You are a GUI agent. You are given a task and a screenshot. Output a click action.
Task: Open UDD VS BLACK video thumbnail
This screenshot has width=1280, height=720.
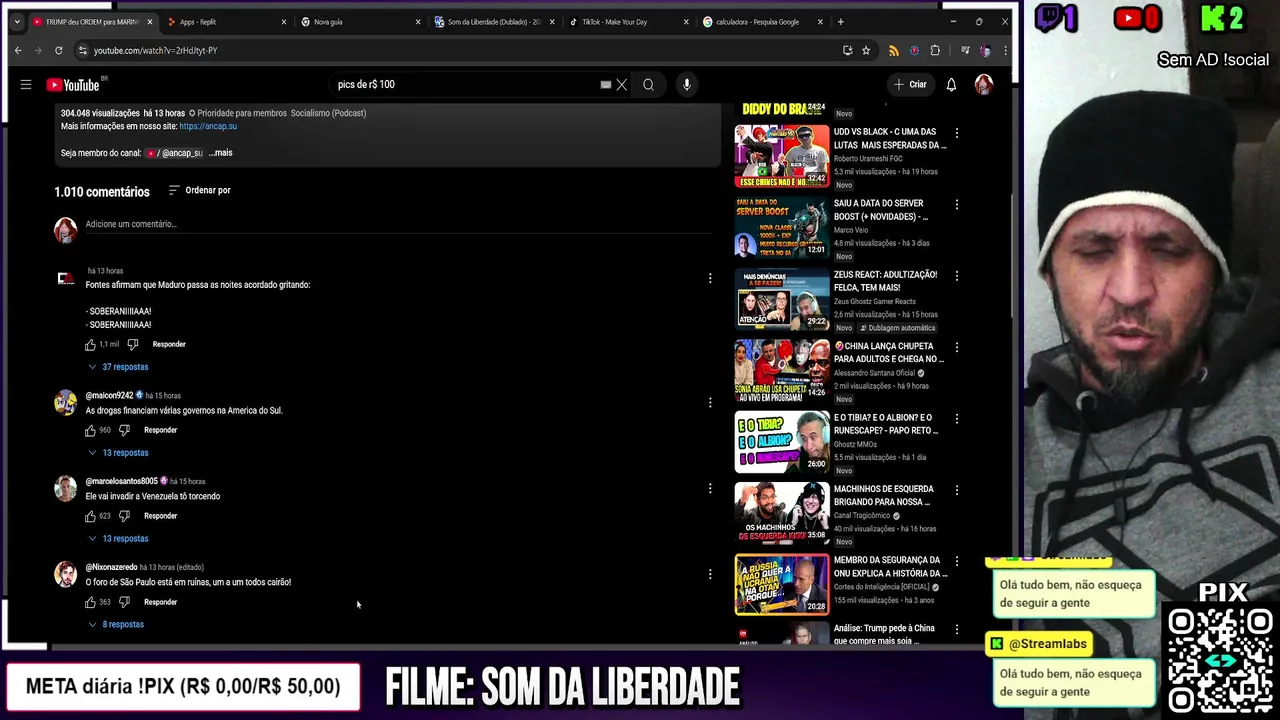[x=782, y=156]
